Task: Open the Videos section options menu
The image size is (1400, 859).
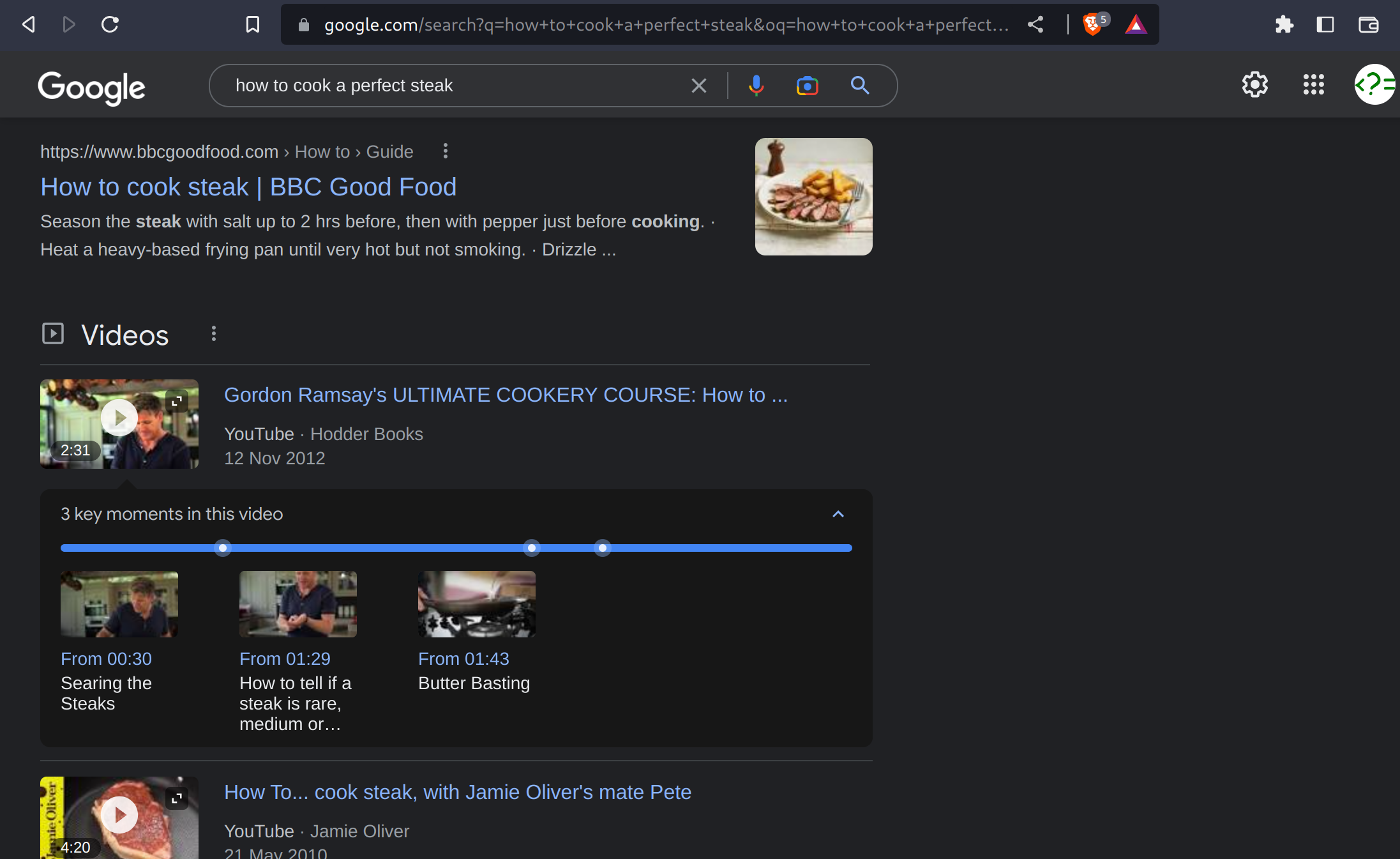Action: [x=214, y=333]
